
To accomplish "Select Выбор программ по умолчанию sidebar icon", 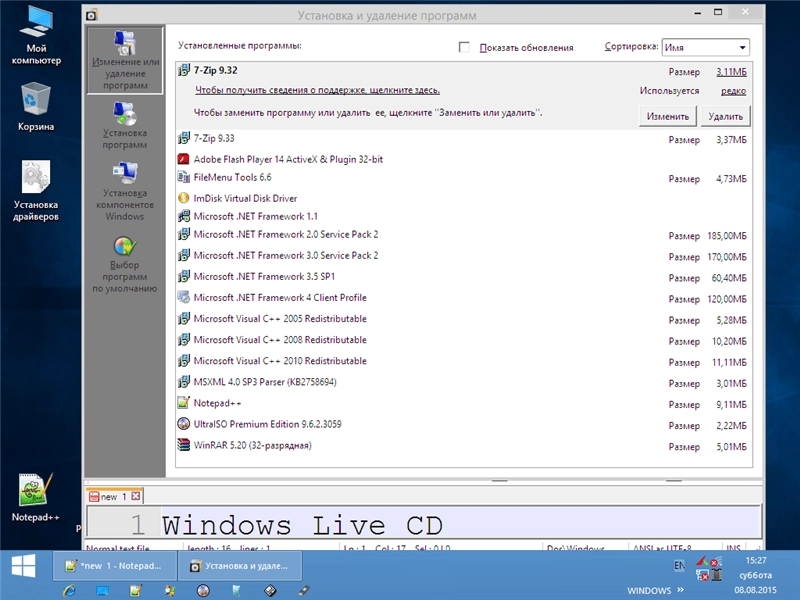I will [124, 265].
